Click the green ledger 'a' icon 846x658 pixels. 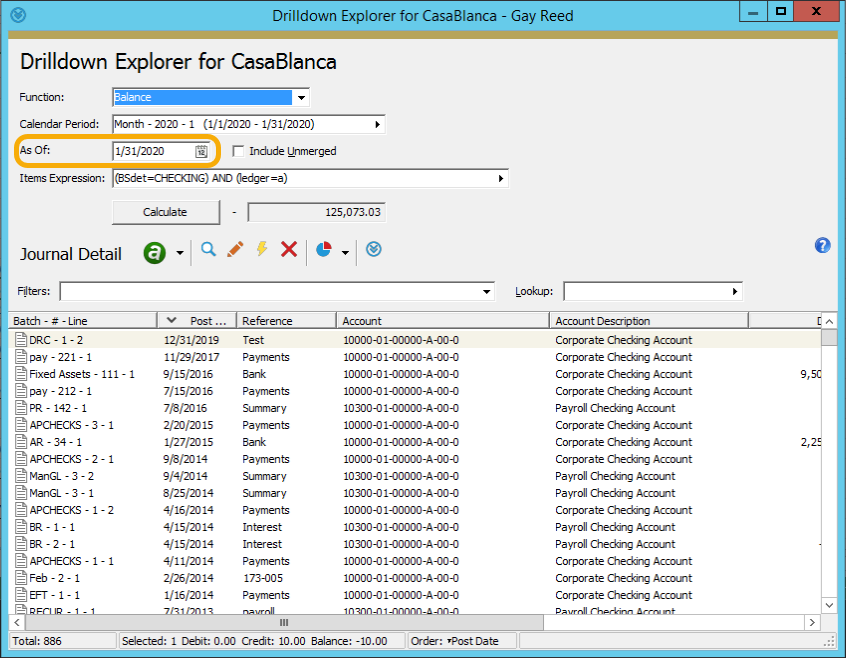155,253
